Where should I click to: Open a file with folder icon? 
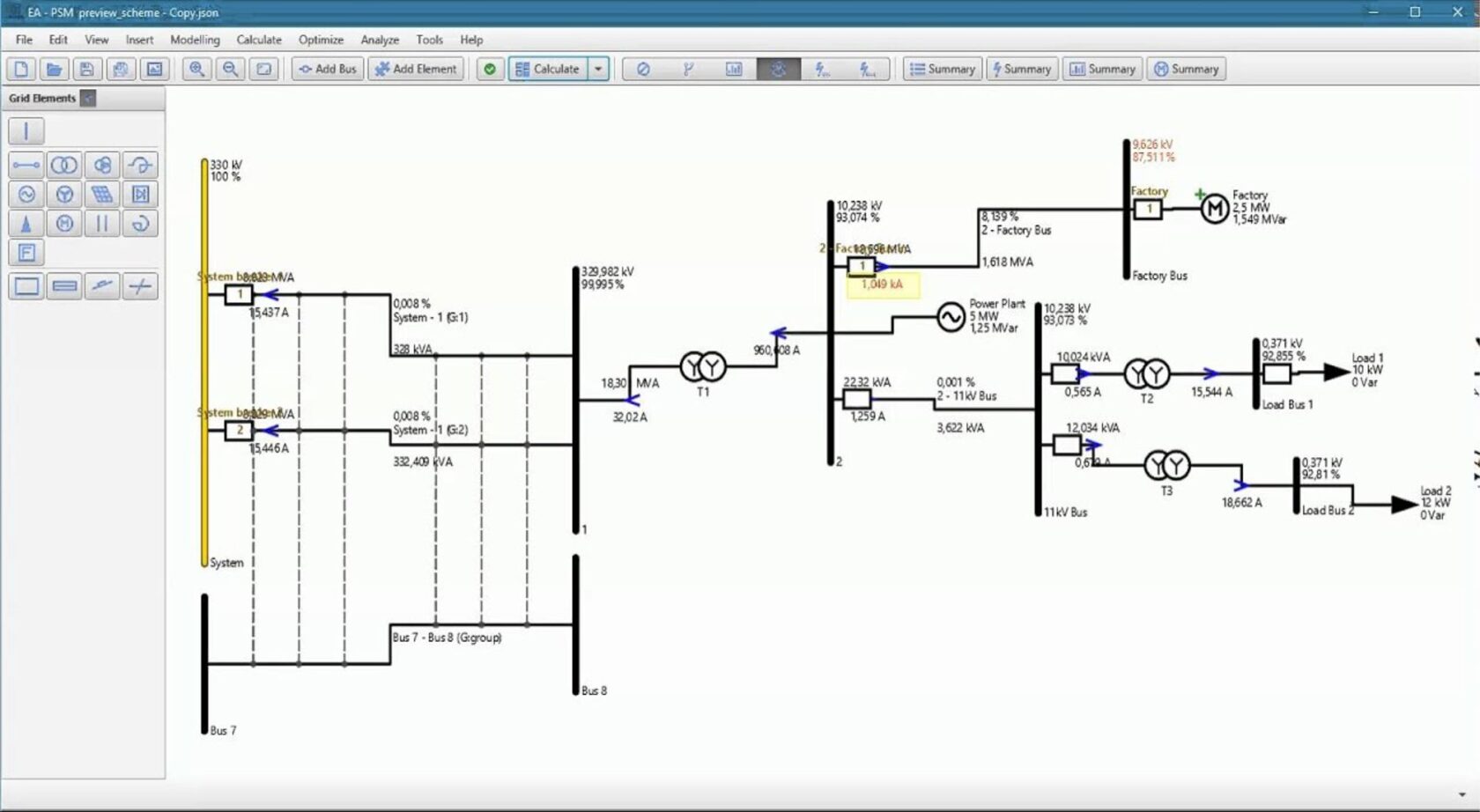click(x=54, y=69)
